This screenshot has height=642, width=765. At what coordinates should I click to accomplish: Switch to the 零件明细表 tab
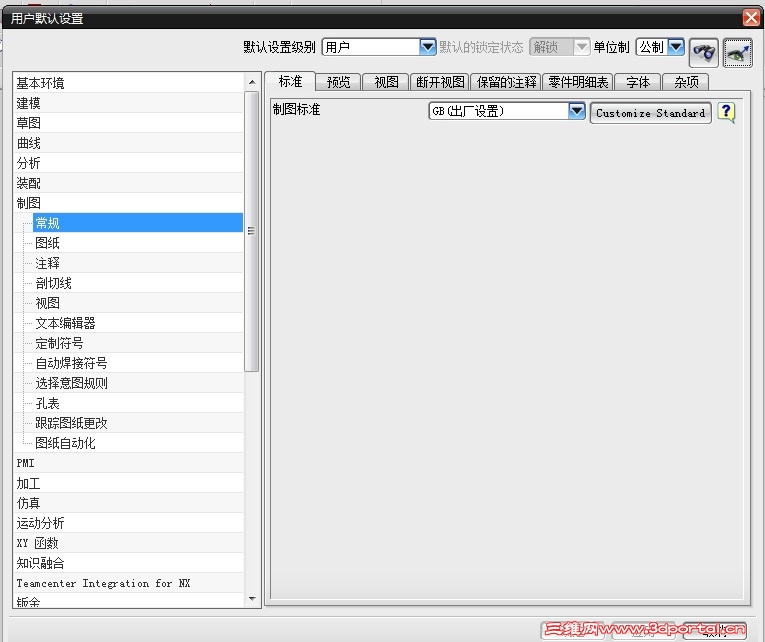click(578, 82)
